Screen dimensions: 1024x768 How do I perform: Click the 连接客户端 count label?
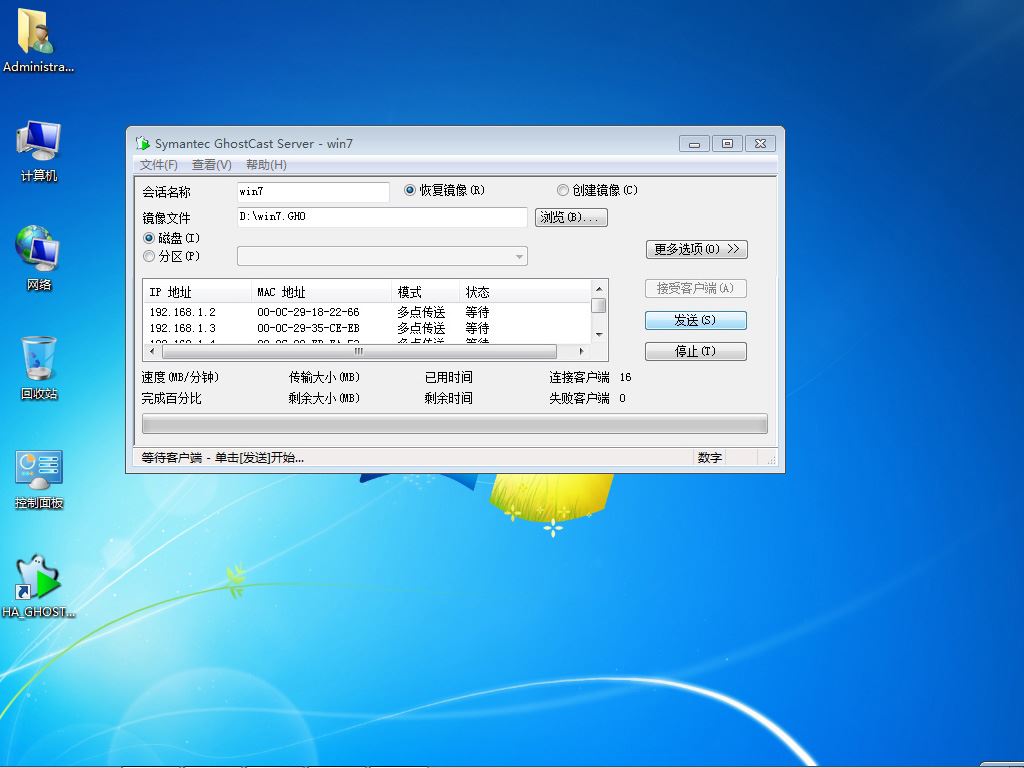point(579,377)
